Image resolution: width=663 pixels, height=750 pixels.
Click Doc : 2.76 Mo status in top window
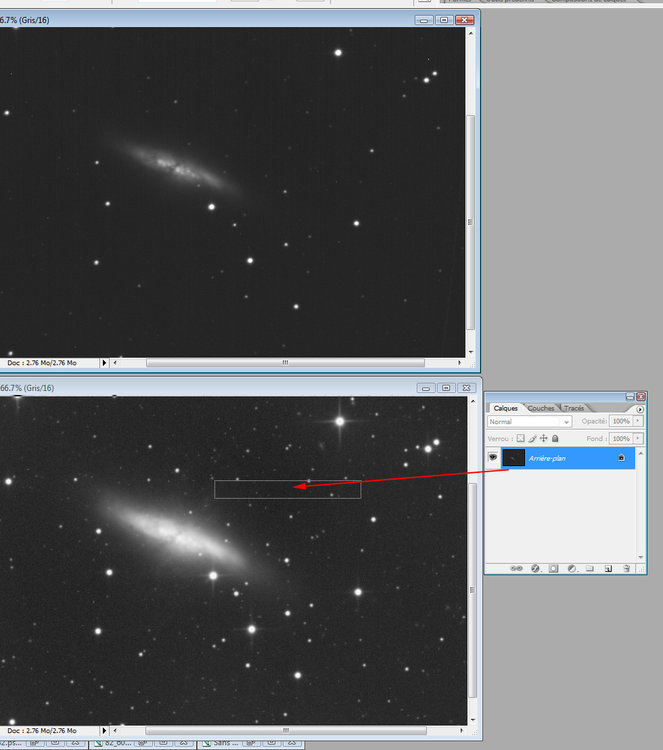42,363
